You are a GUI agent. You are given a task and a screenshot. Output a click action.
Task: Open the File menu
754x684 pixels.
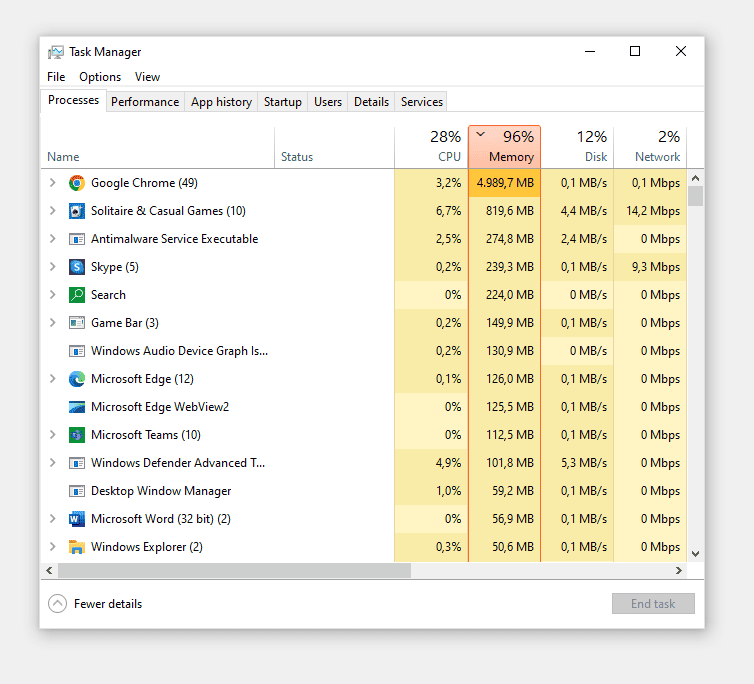tap(56, 77)
